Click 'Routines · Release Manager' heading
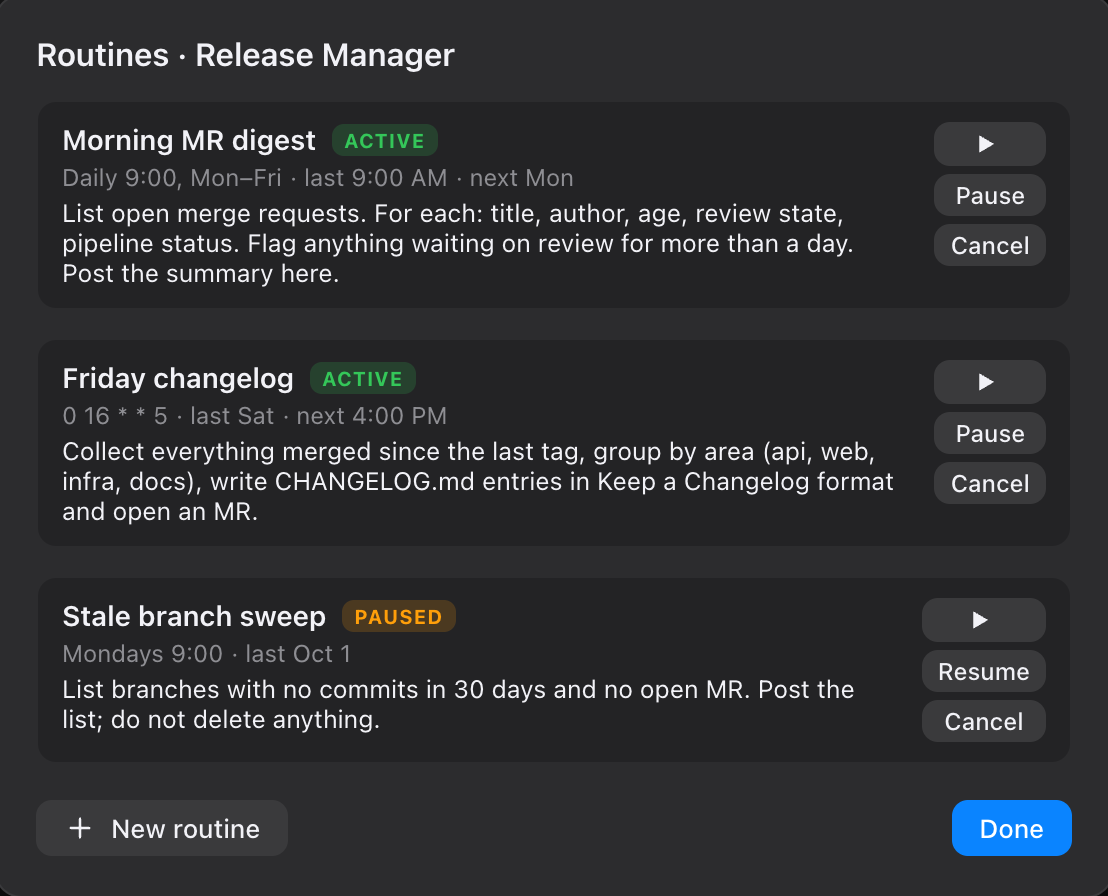1108x896 pixels. click(x=246, y=55)
